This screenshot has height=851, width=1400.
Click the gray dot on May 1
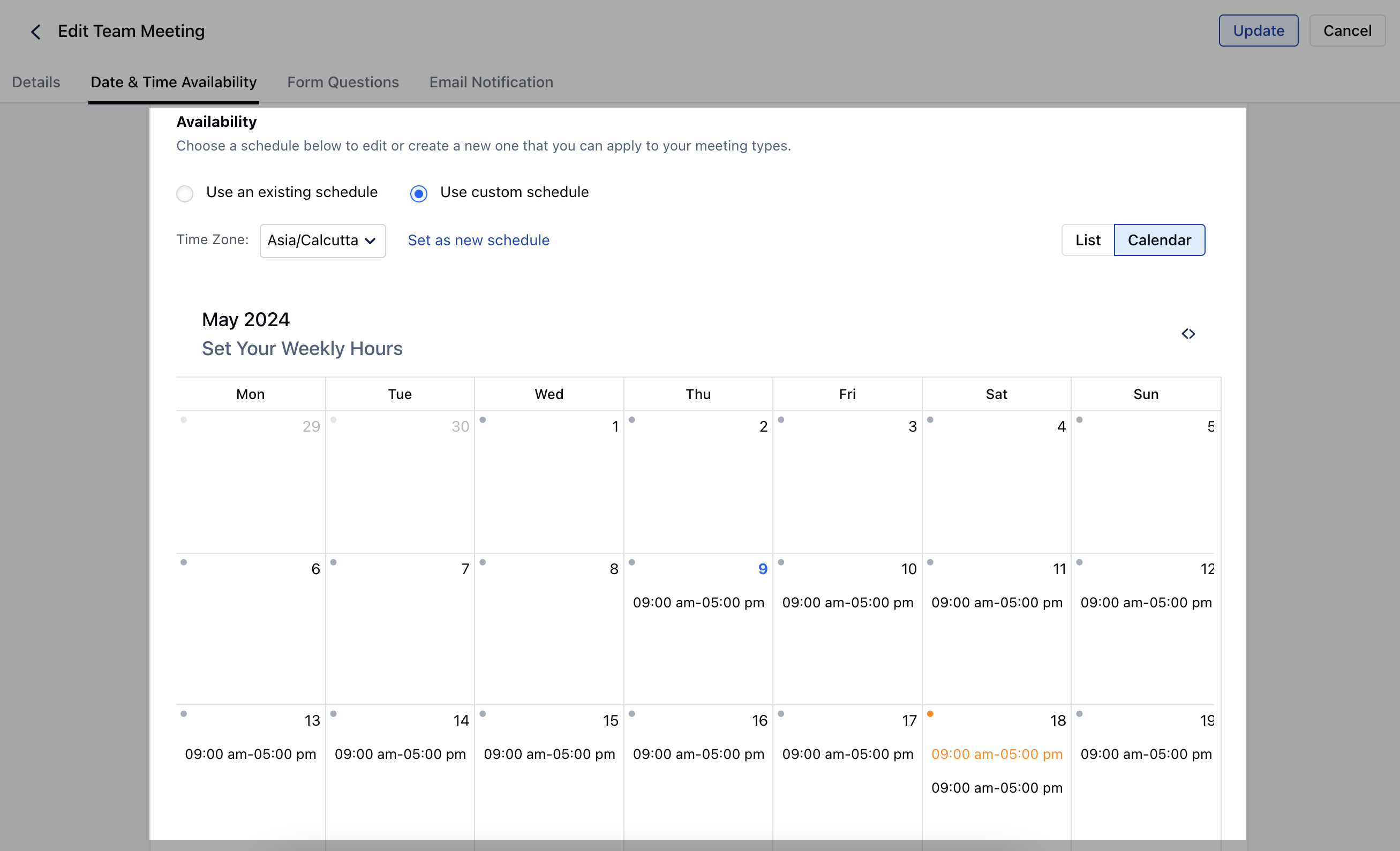tap(483, 420)
